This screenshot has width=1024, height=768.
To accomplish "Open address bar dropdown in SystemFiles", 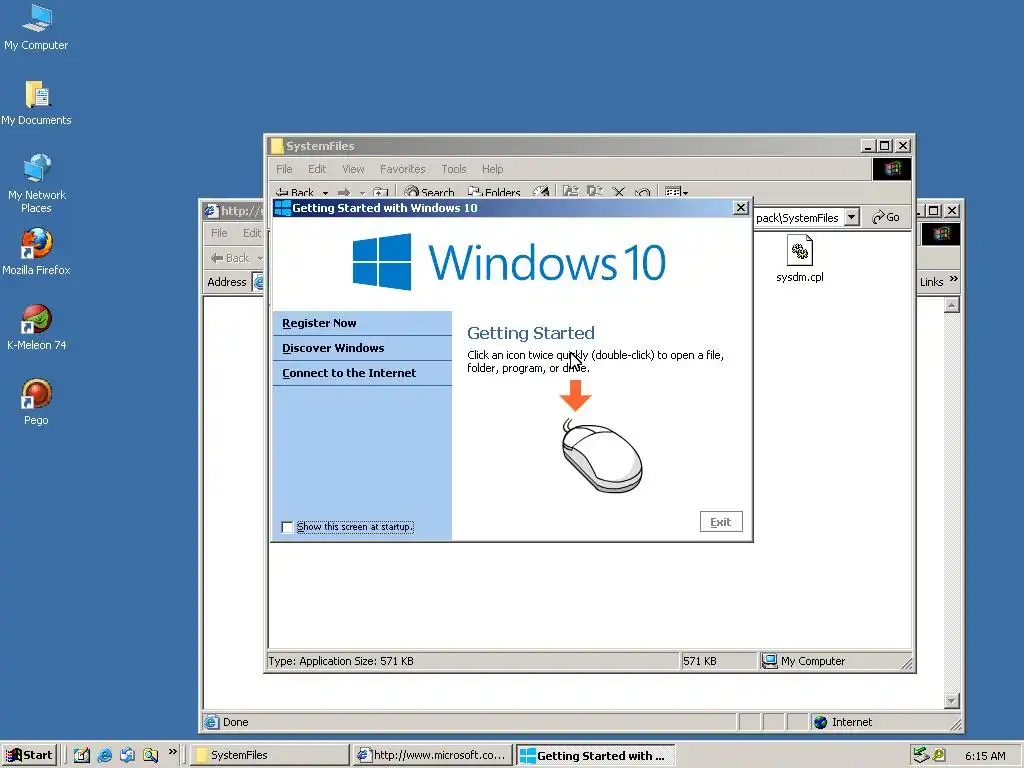I will coord(852,217).
